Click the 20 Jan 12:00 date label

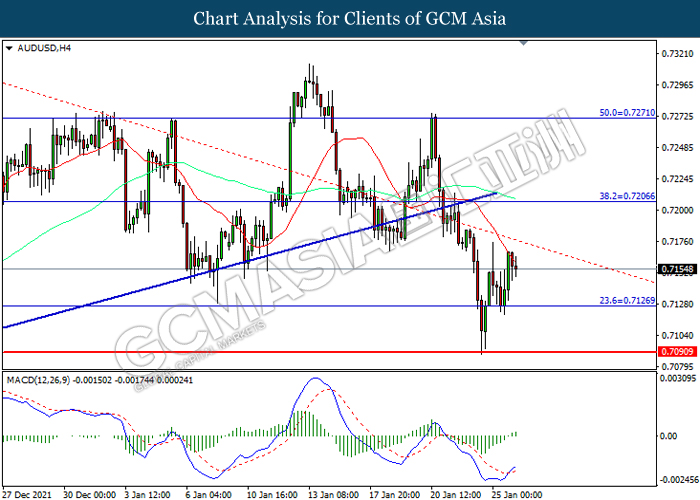pyautogui.click(x=456, y=495)
